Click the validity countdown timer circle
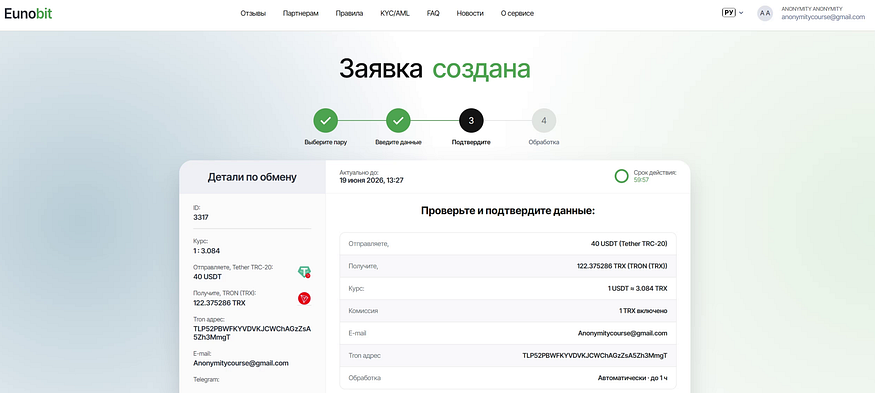 622,176
